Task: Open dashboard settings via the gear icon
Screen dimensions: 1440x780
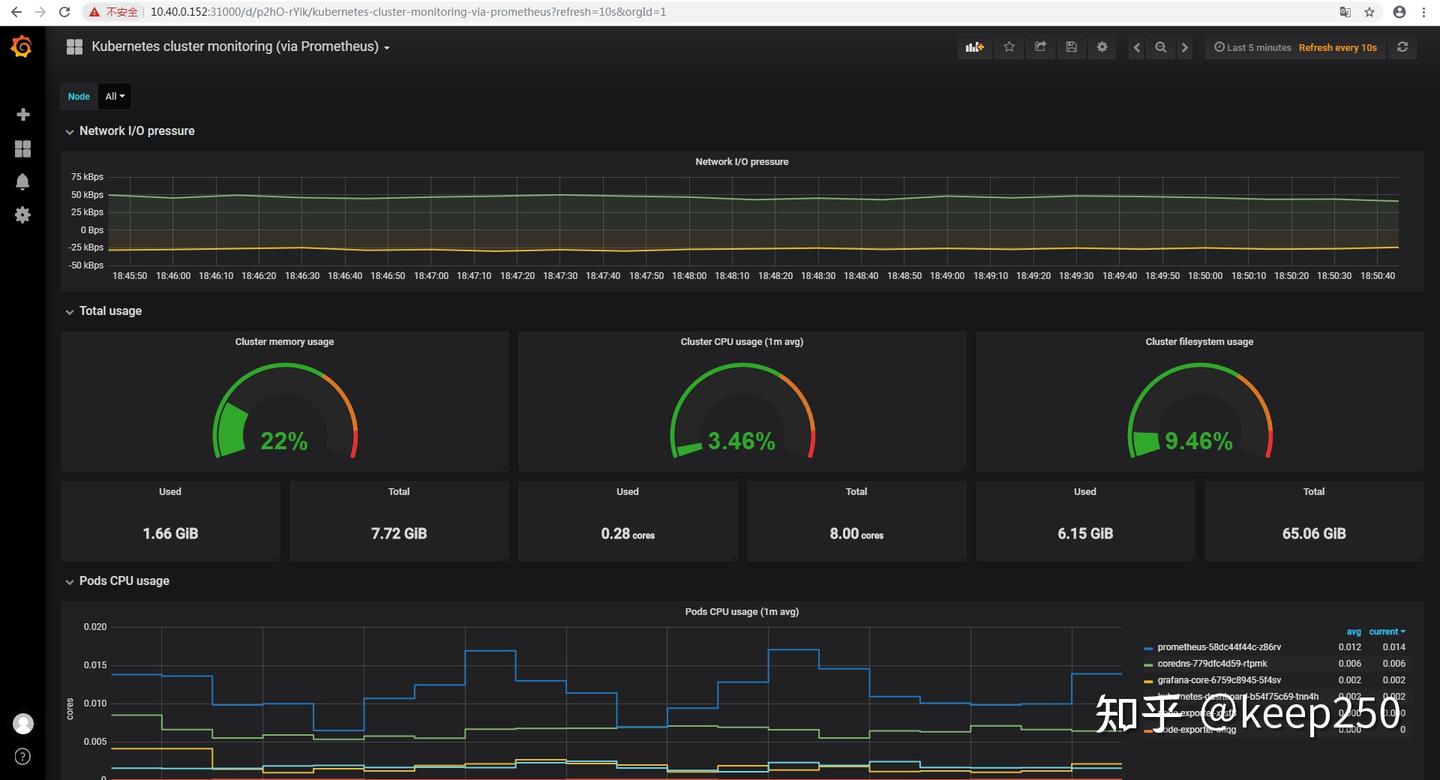Action: [x=1101, y=47]
